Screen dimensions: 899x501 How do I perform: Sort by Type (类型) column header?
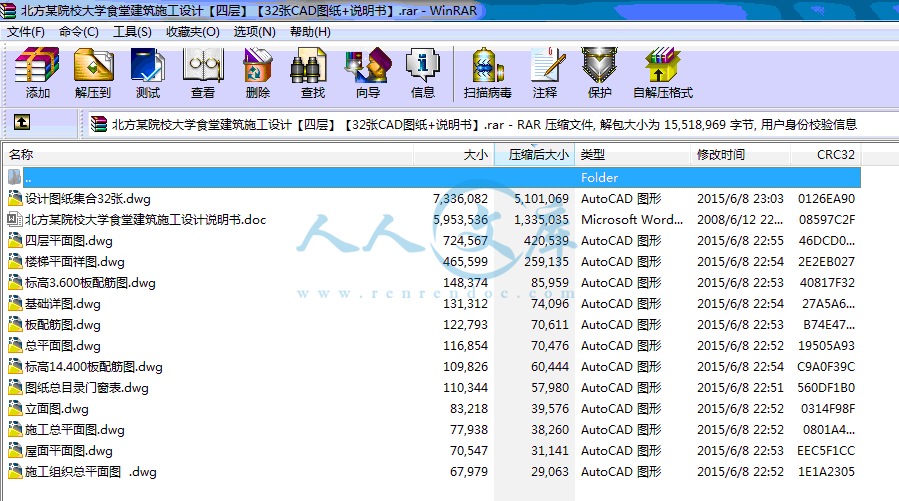click(x=632, y=155)
